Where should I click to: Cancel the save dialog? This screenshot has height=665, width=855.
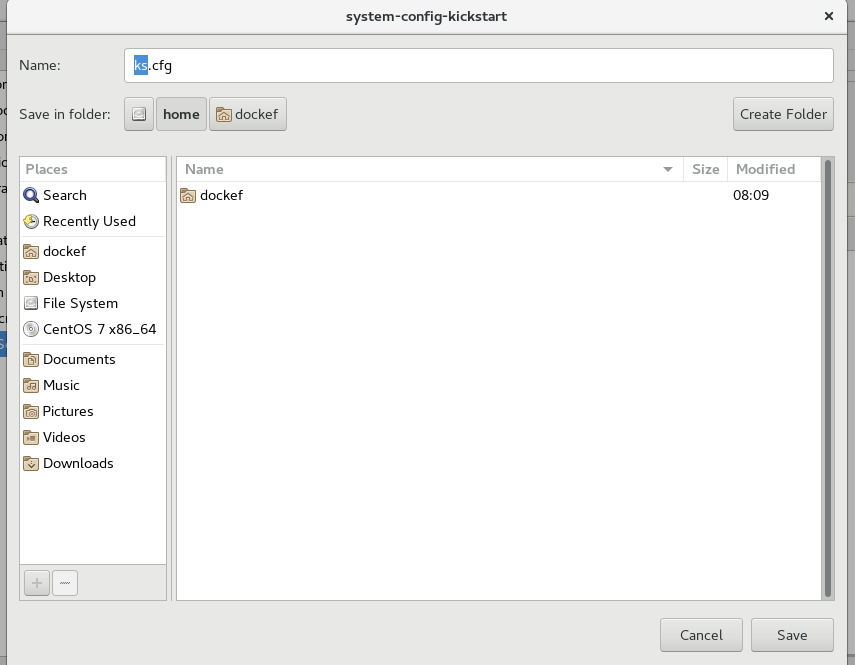pyautogui.click(x=701, y=635)
